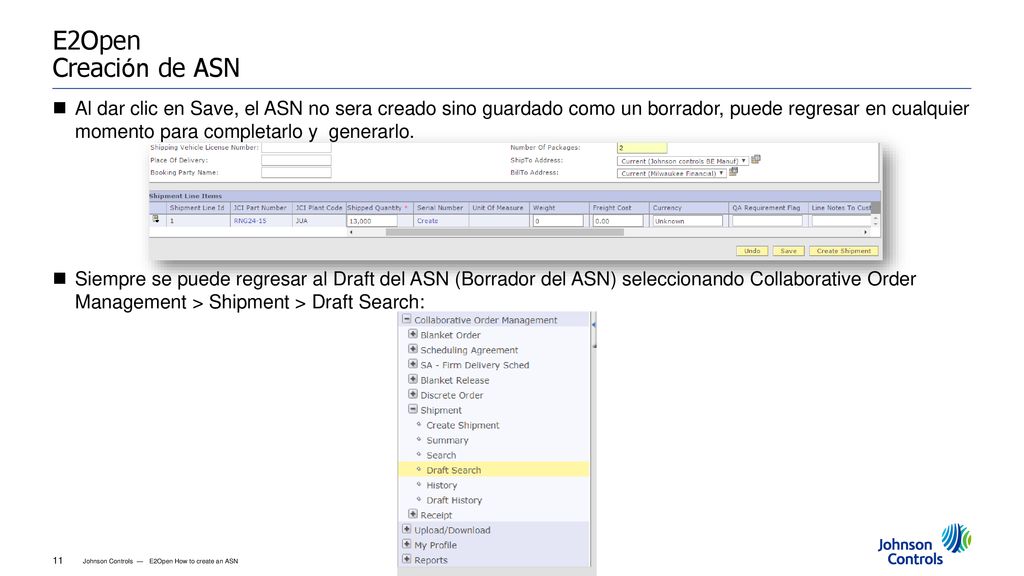The height and width of the screenshot is (576, 1024).
Task: Click the Weight input field
Action: coord(558,221)
